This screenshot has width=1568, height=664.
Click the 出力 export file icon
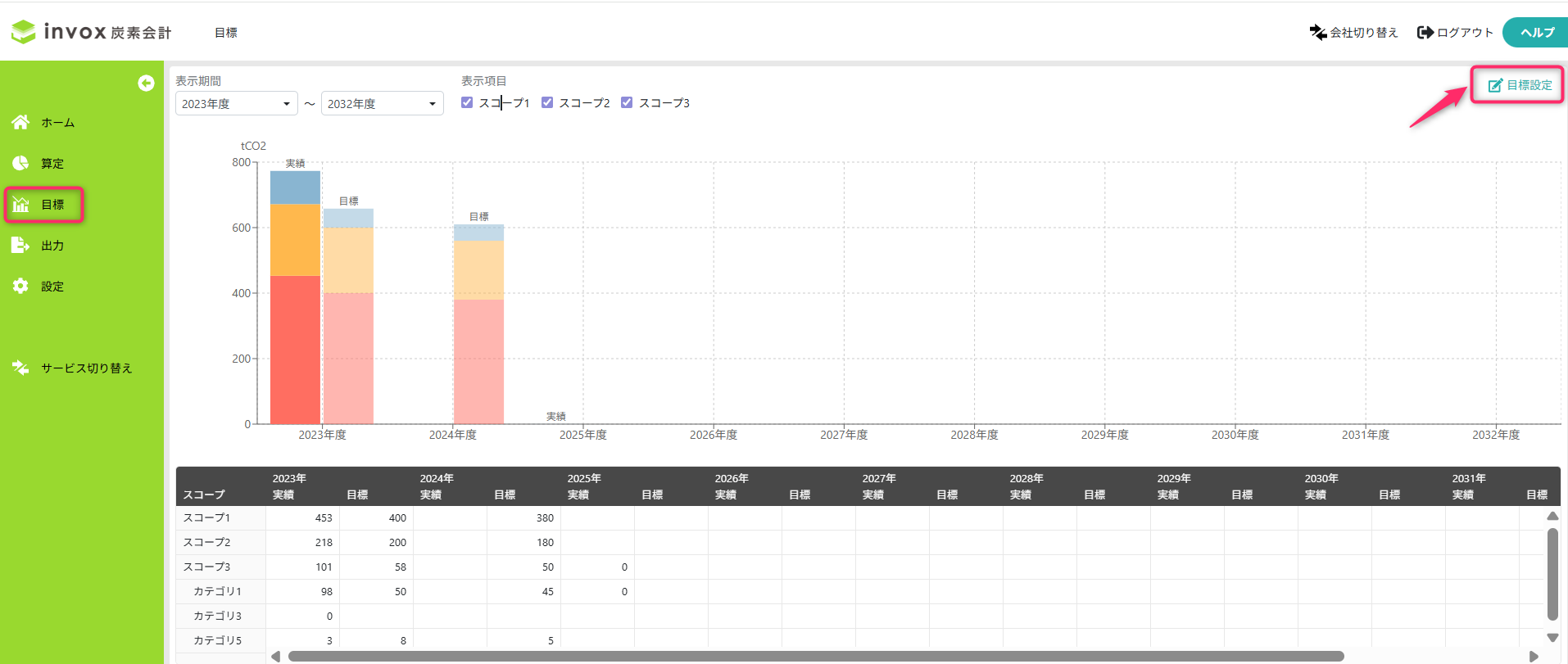pyautogui.click(x=20, y=245)
